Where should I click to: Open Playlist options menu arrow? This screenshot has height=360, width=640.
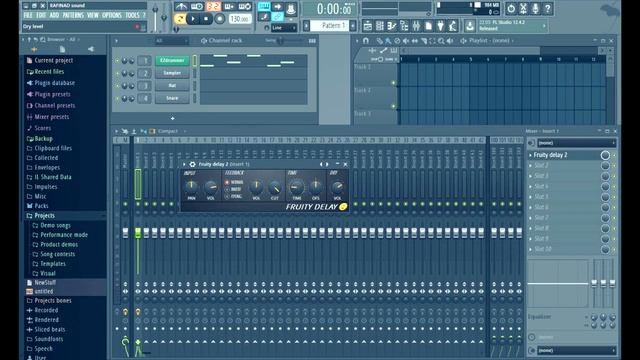357,41
